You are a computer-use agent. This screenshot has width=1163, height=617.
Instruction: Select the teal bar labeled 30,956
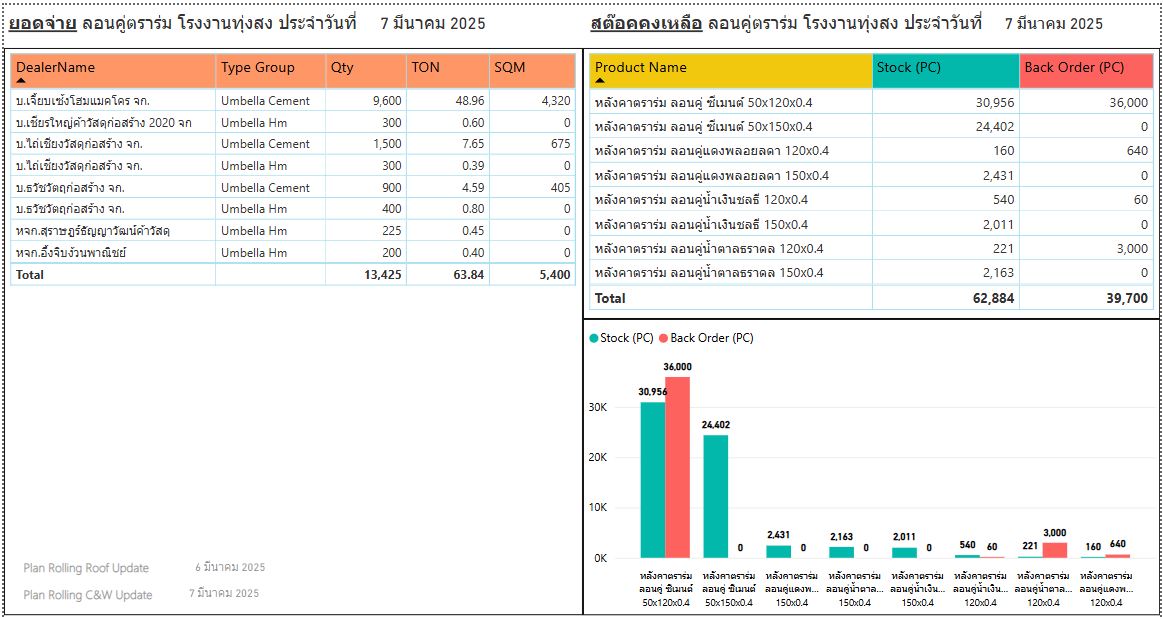653,480
